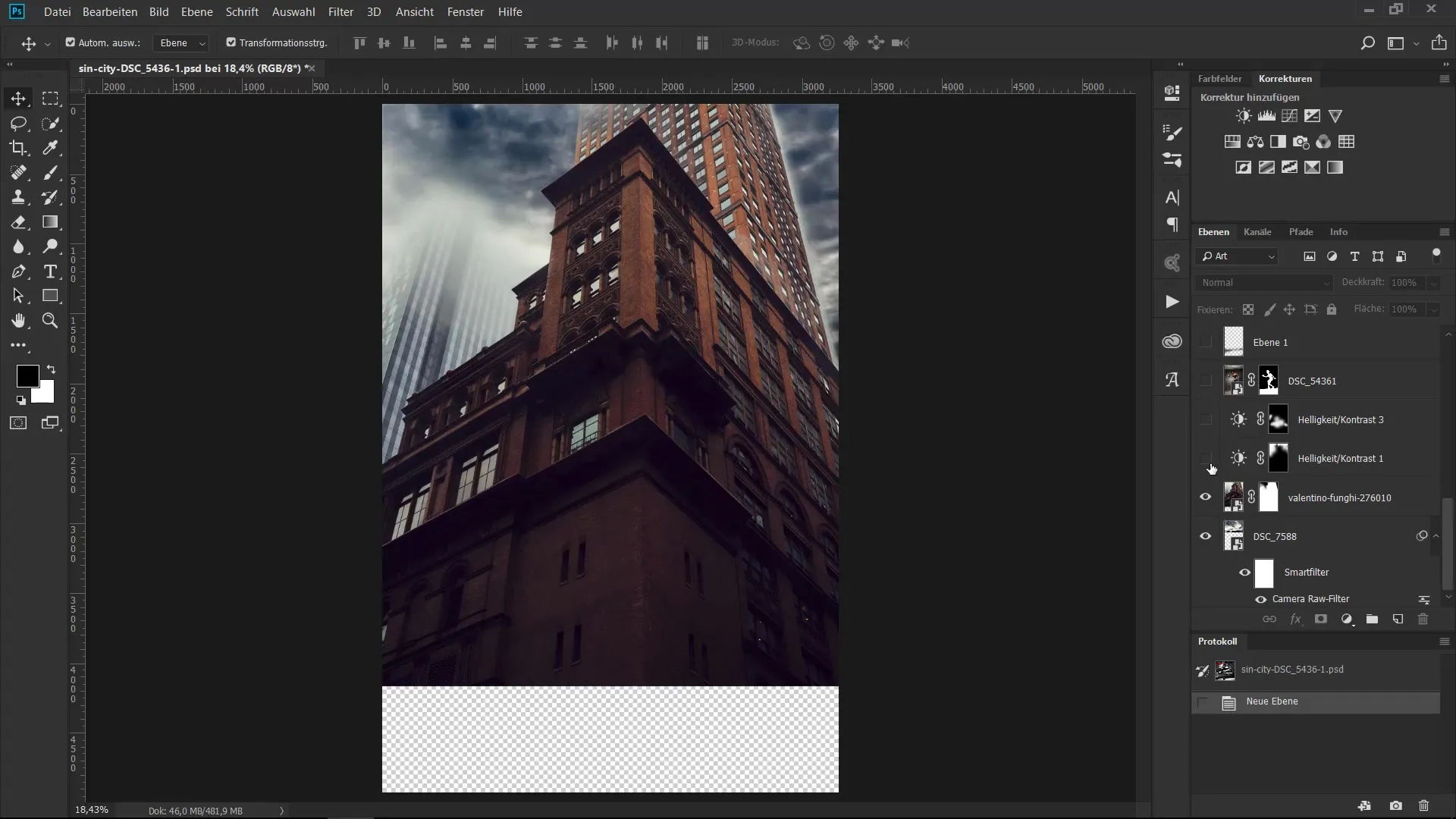Screen dimensions: 1456x819
Task: Open the layer filter Art dropdown
Action: click(x=1238, y=256)
